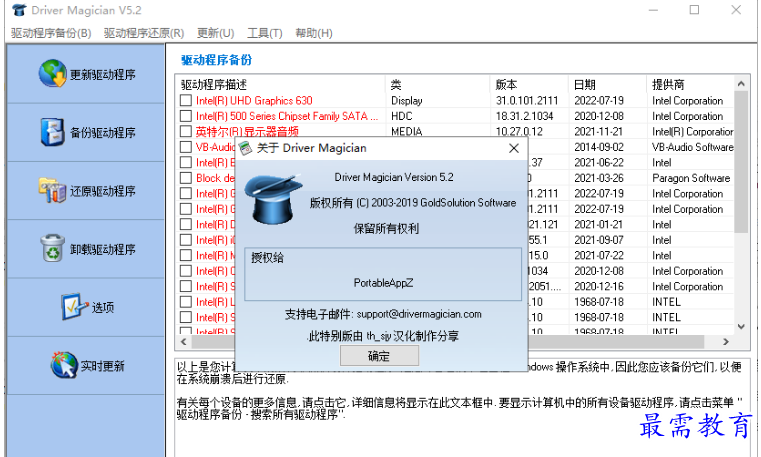Click version 31.0.101.2111 in first row
761x457 pixels.
click(x=527, y=100)
